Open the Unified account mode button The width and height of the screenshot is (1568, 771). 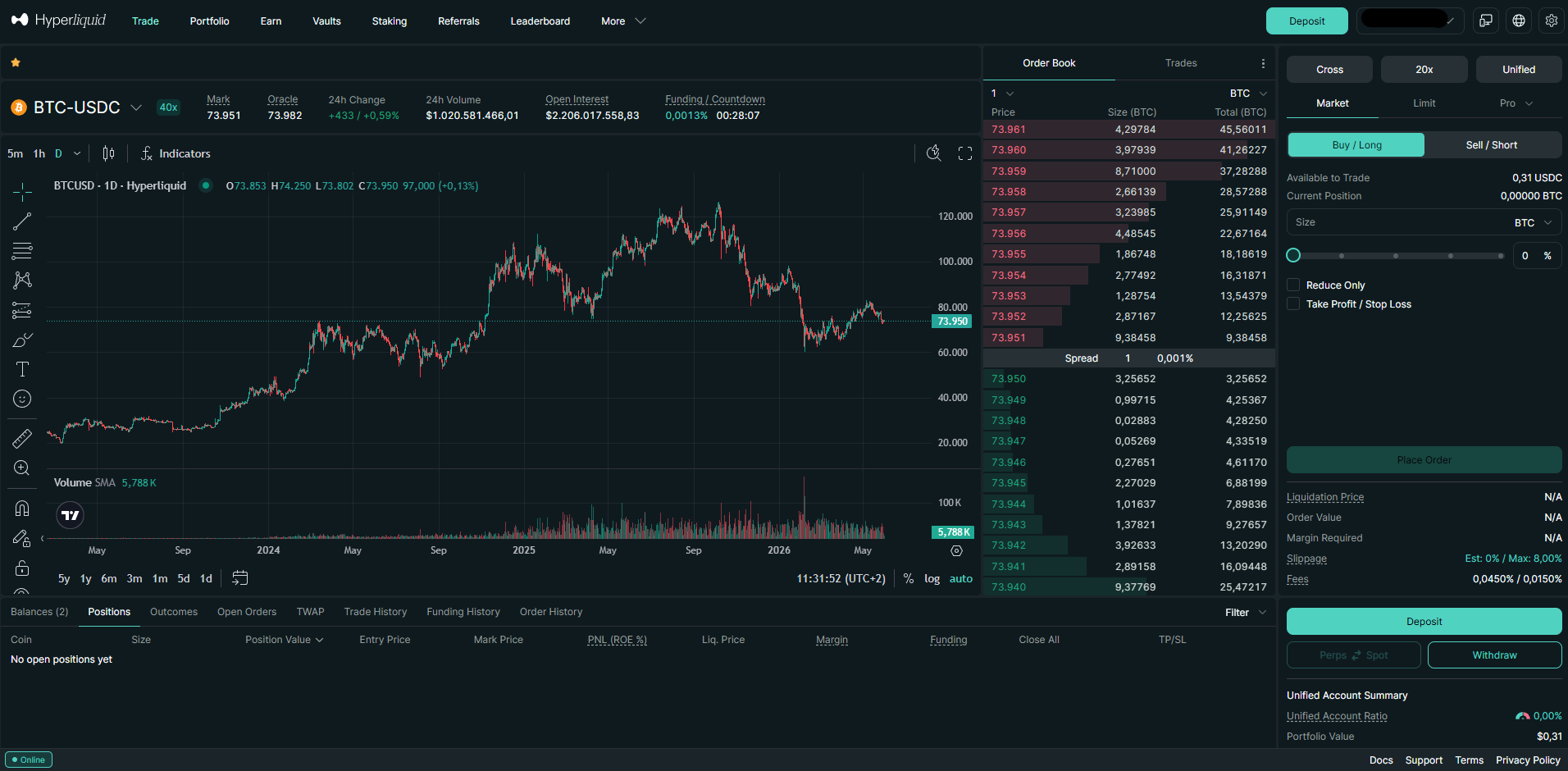(x=1519, y=70)
